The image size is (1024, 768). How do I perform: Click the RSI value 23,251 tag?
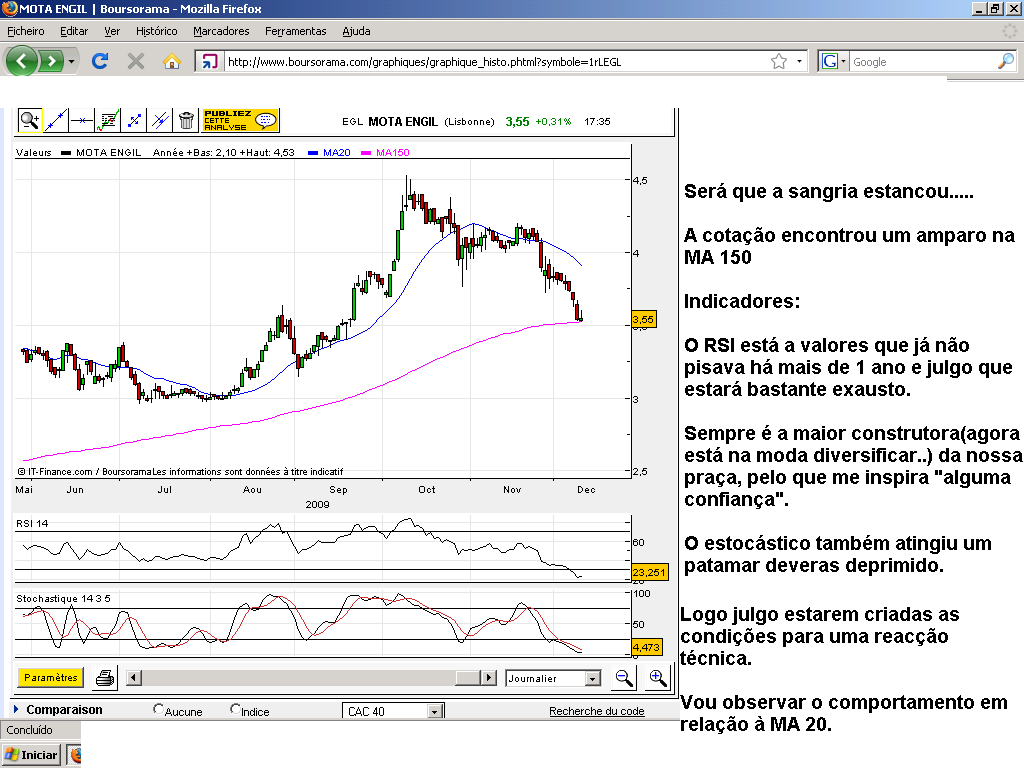pyautogui.click(x=650, y=572)
